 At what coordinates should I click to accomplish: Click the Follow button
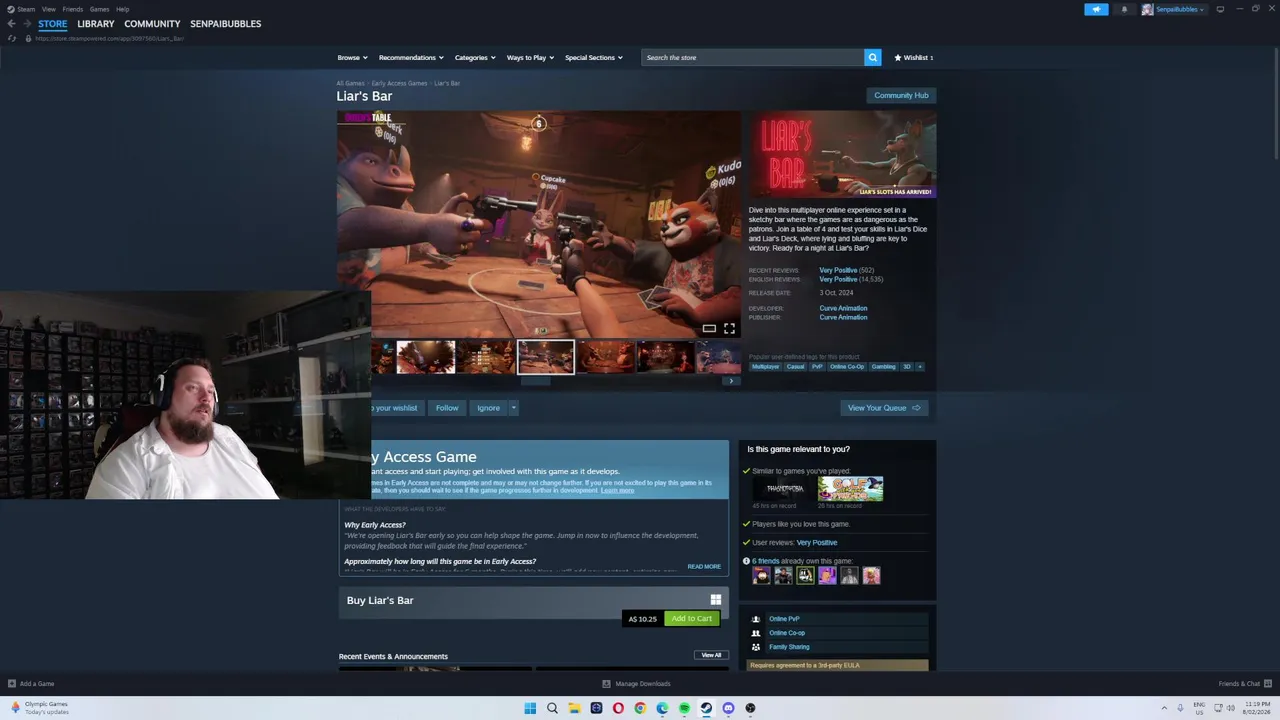[x=447, y=408]
